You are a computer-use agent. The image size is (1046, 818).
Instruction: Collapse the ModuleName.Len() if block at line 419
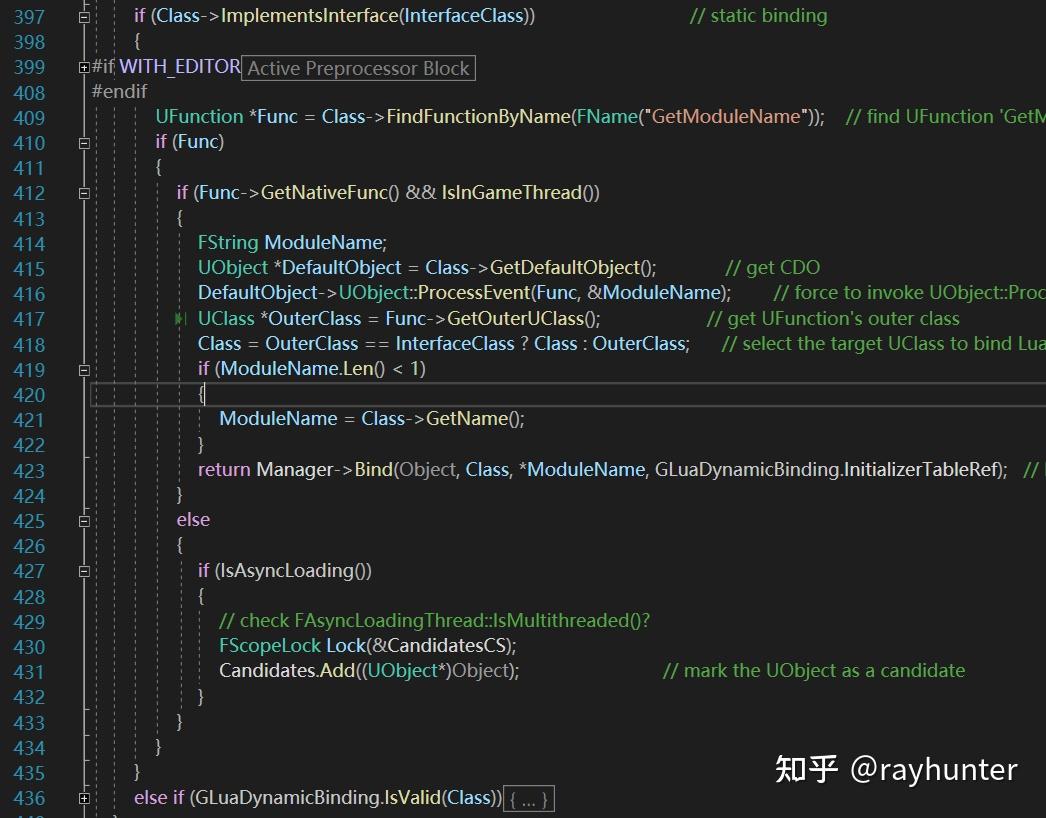click(x=85, y=369)
